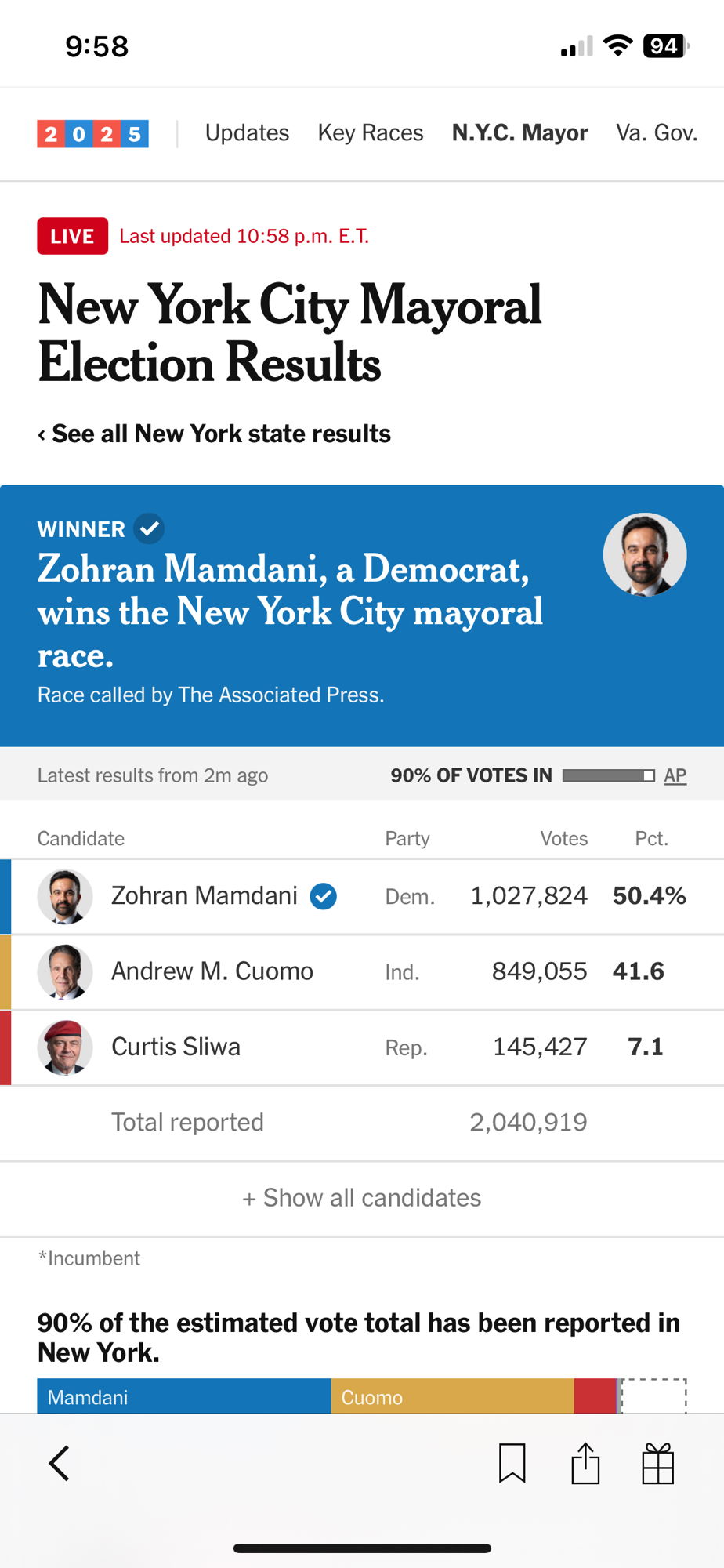
Task: Tap the gift article icon
Action: (658, 1463)
